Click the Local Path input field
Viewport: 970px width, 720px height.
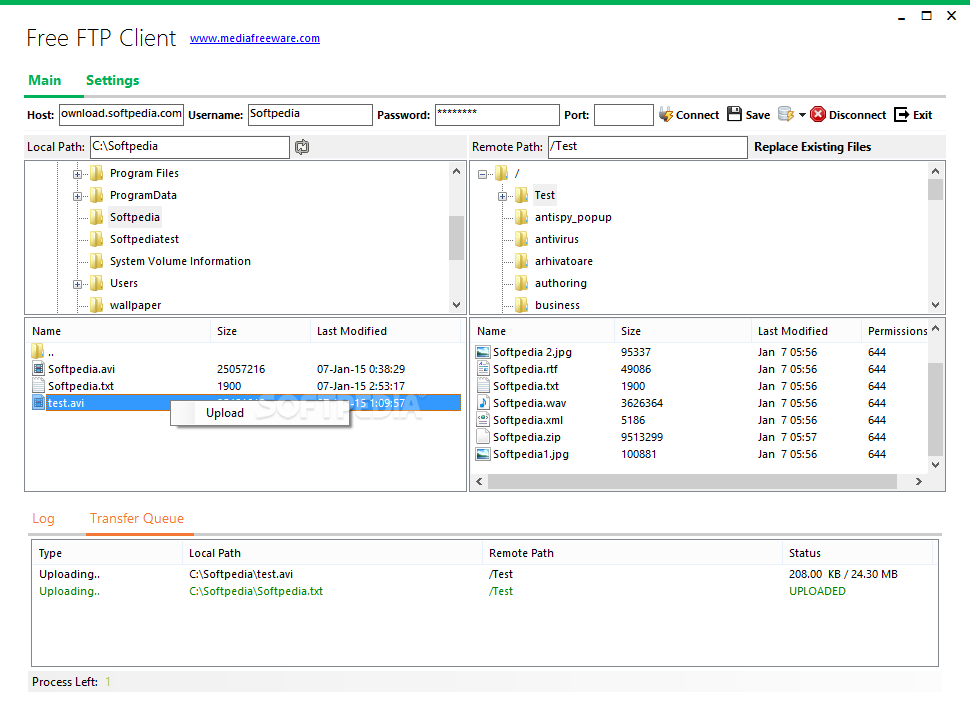190,147
